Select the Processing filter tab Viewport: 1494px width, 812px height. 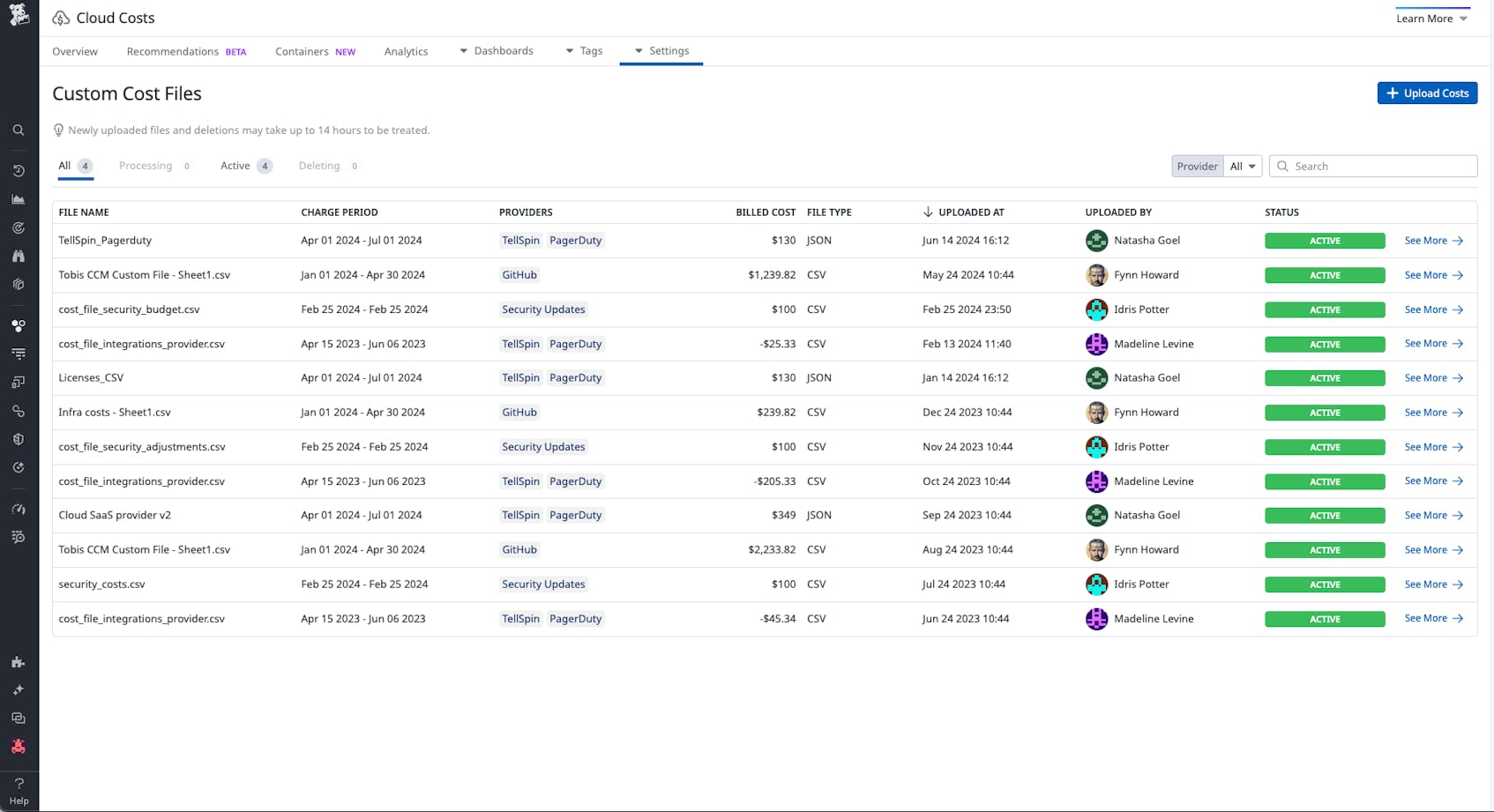[146, 166]
